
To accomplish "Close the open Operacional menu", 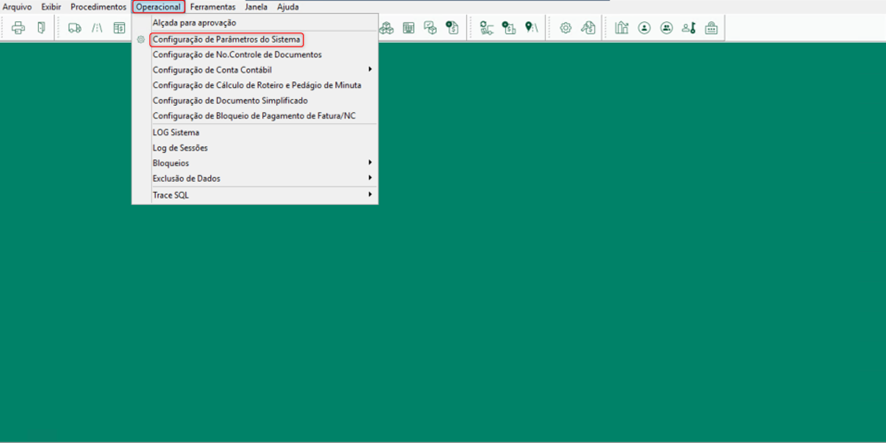I will pyautogui.click(x=159, y=7).
